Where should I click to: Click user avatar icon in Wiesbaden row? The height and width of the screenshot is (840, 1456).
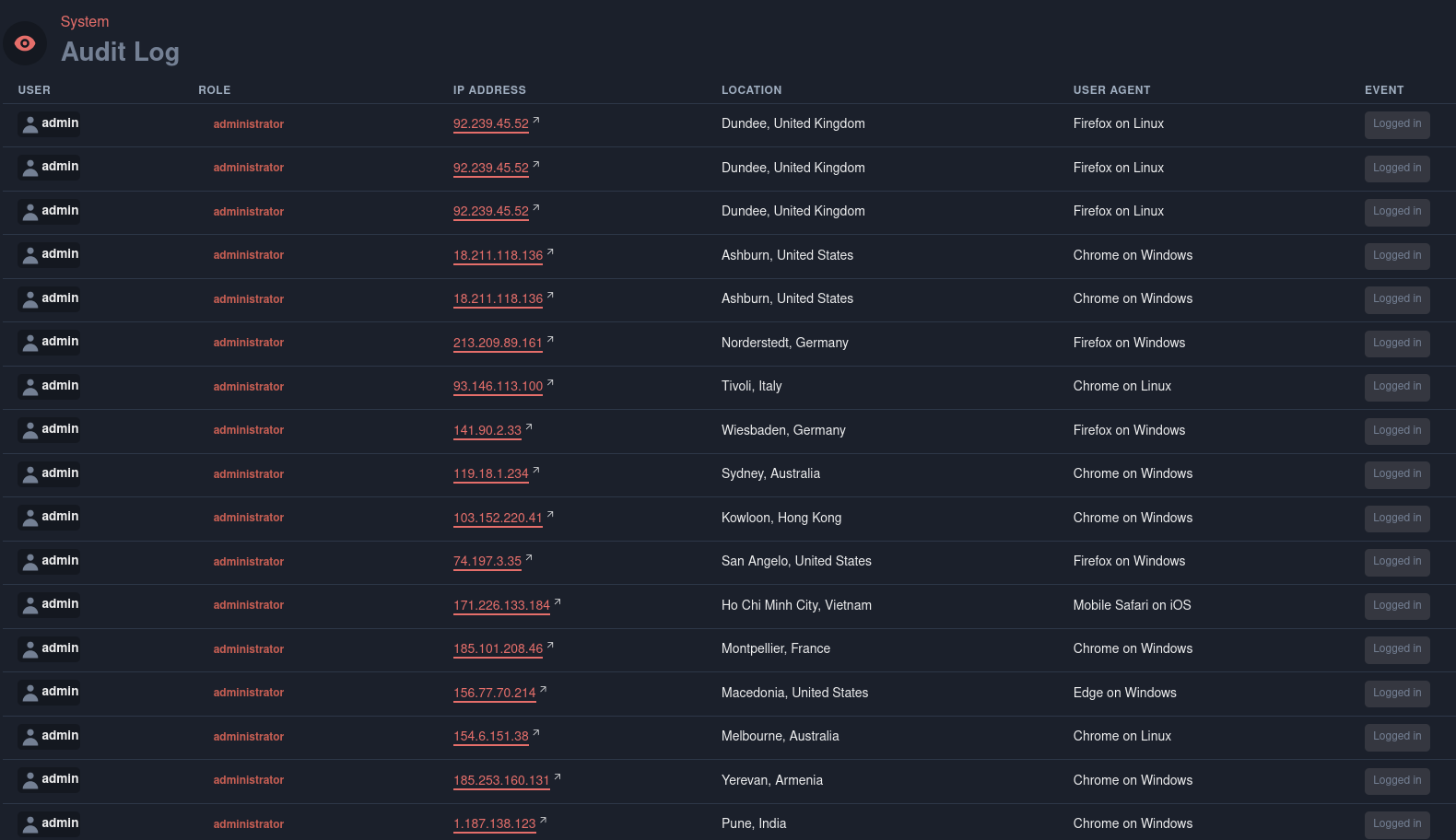coord(30,430)
